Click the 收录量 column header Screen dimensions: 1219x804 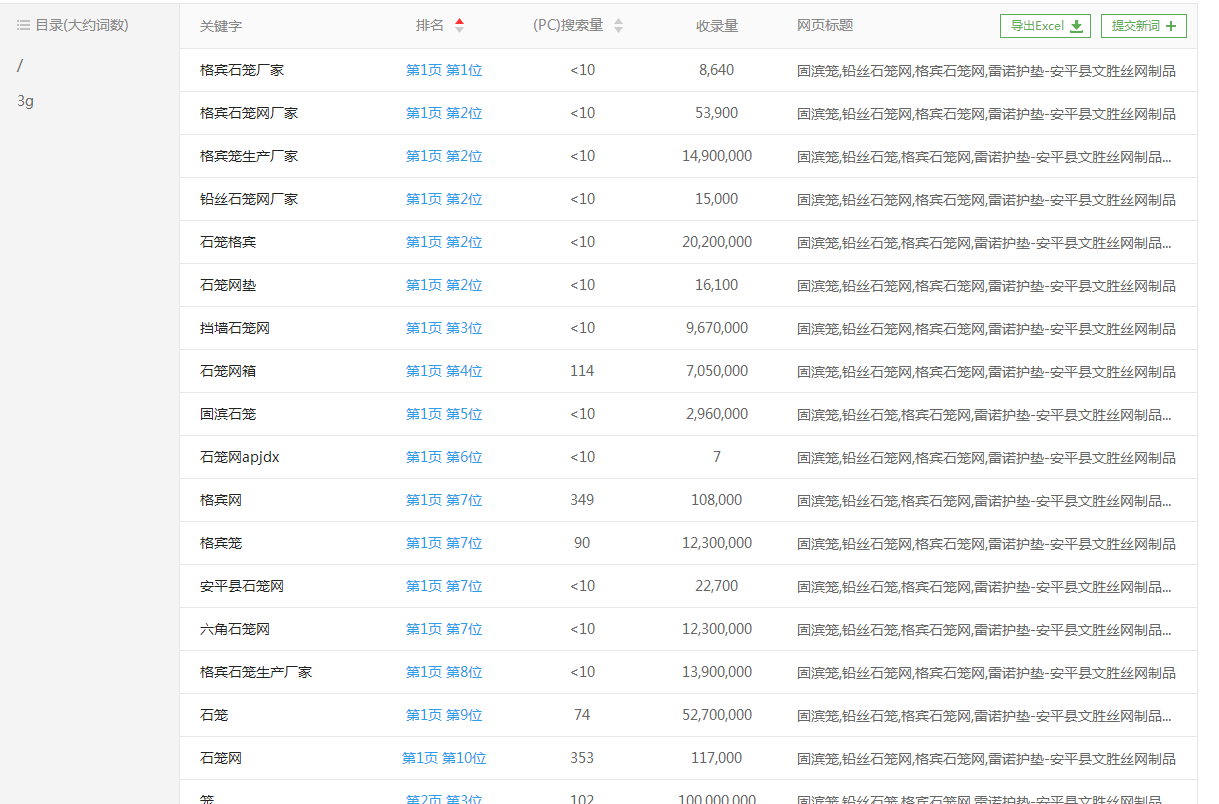716,26
